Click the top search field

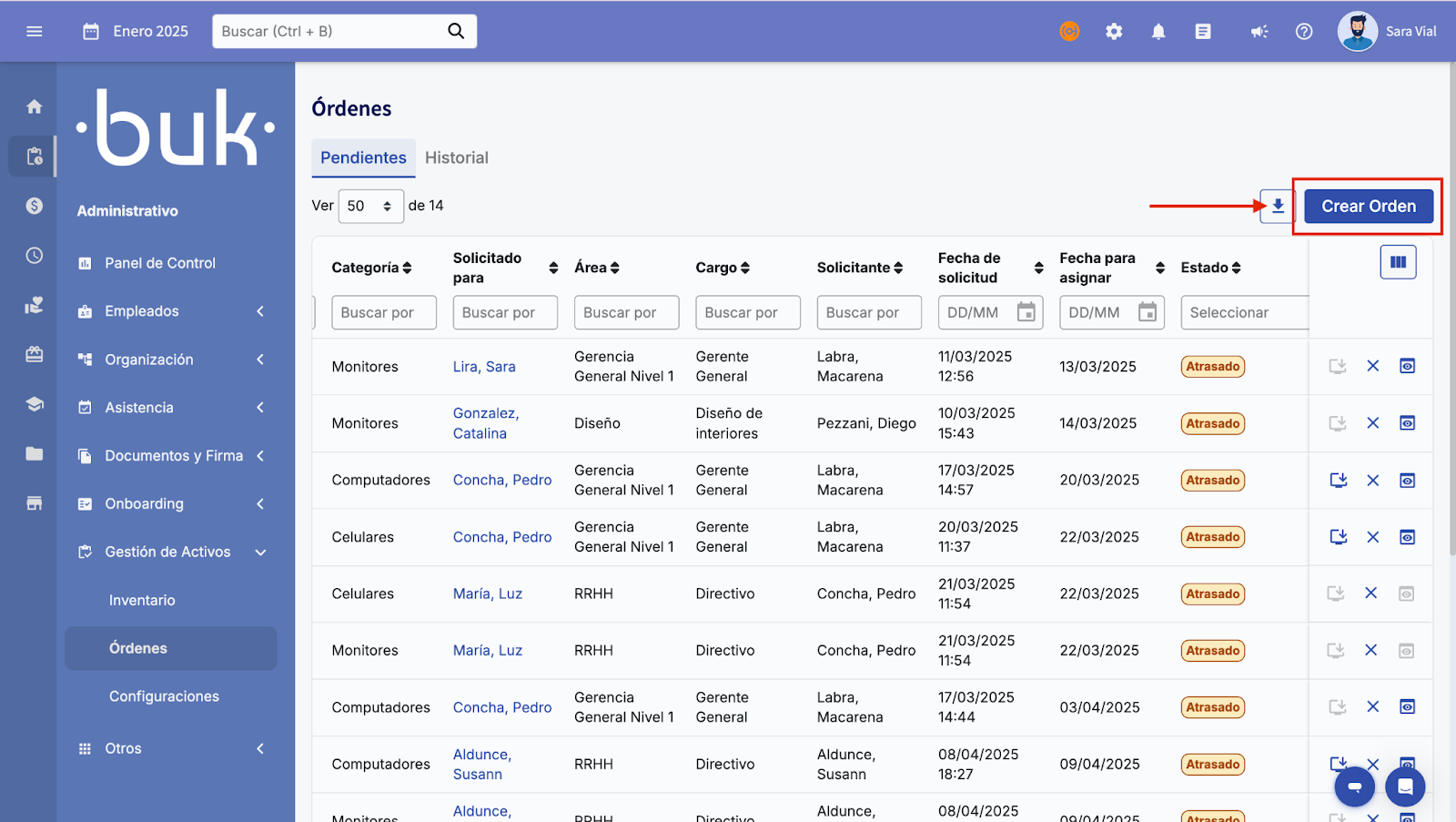[332, 32]
